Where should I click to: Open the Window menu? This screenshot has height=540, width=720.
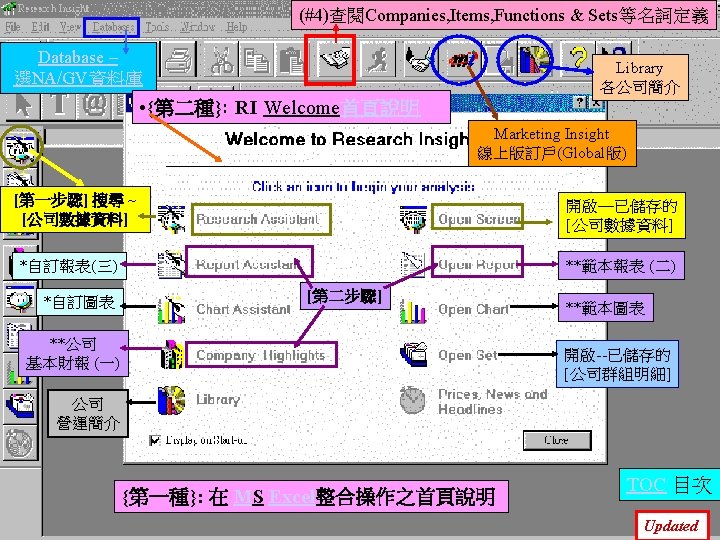tap(198, 27)
